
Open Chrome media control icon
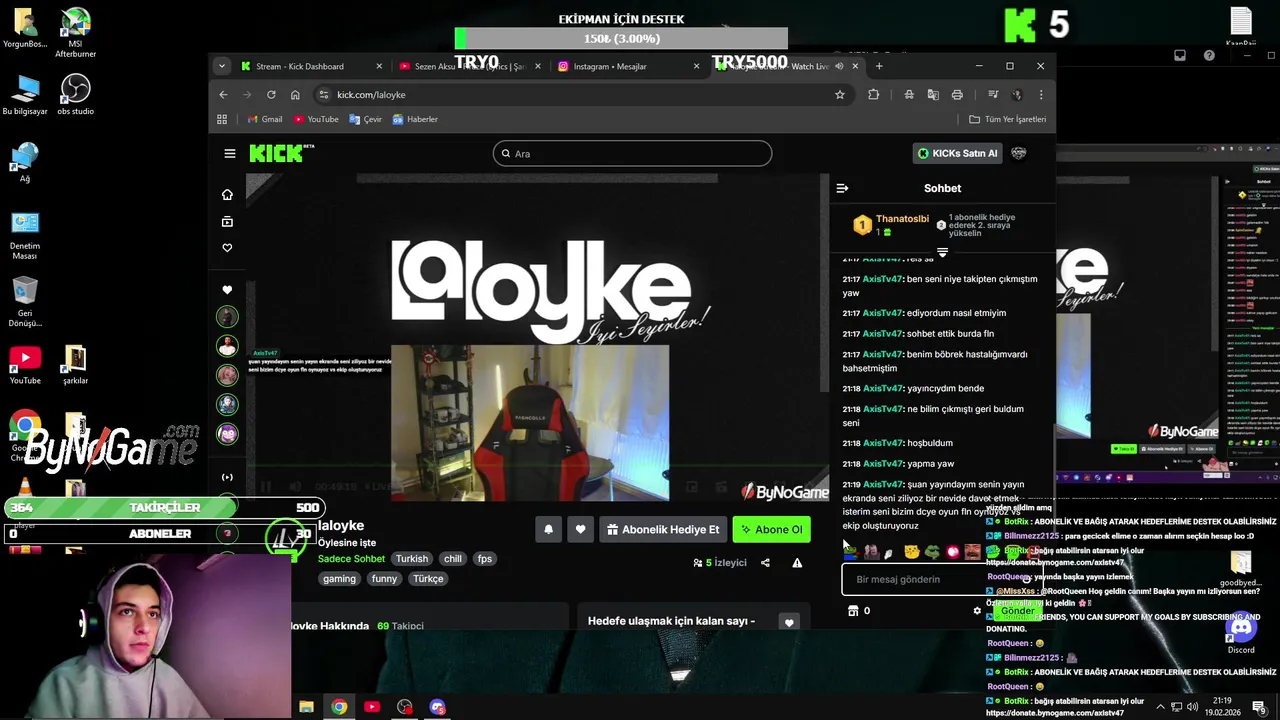pos(993,94)
